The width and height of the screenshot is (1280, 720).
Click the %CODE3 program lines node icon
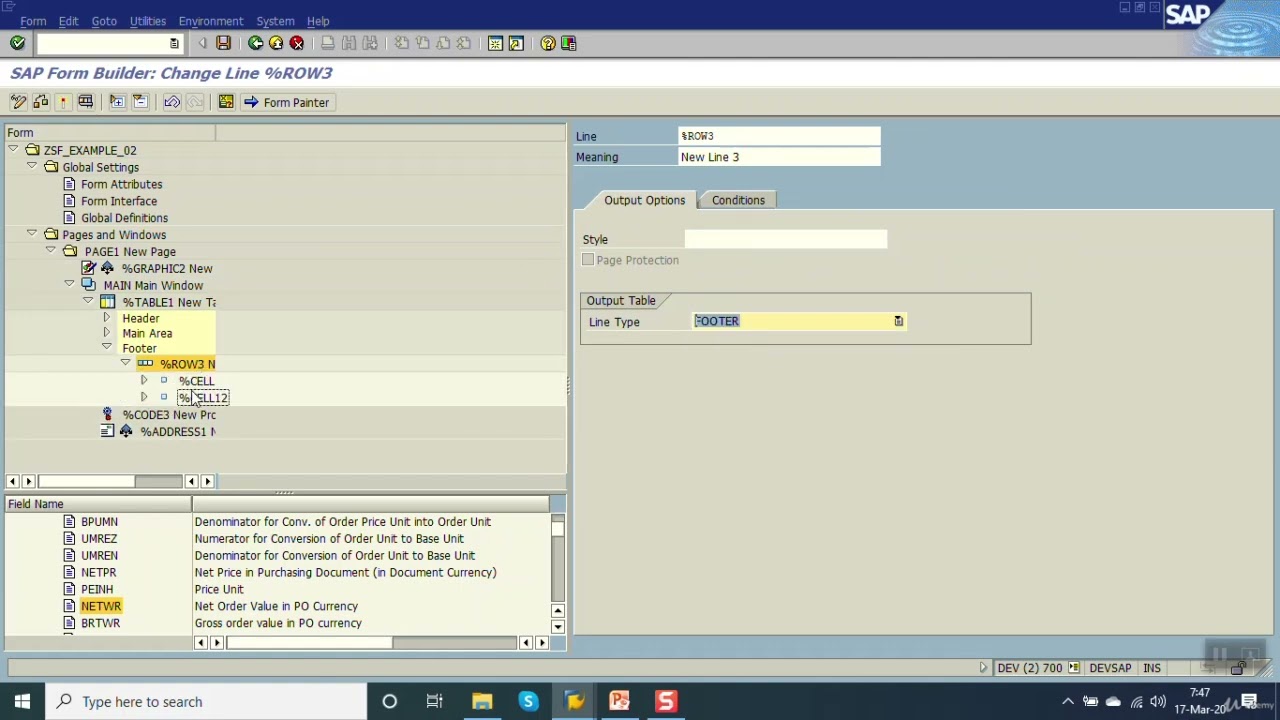[107, 414]
